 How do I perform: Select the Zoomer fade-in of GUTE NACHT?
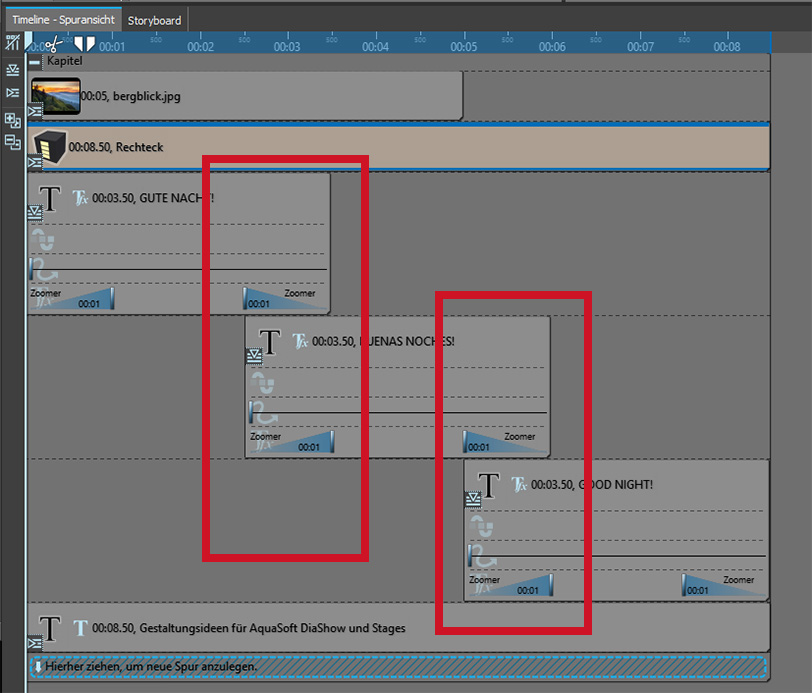pos(72,298)
